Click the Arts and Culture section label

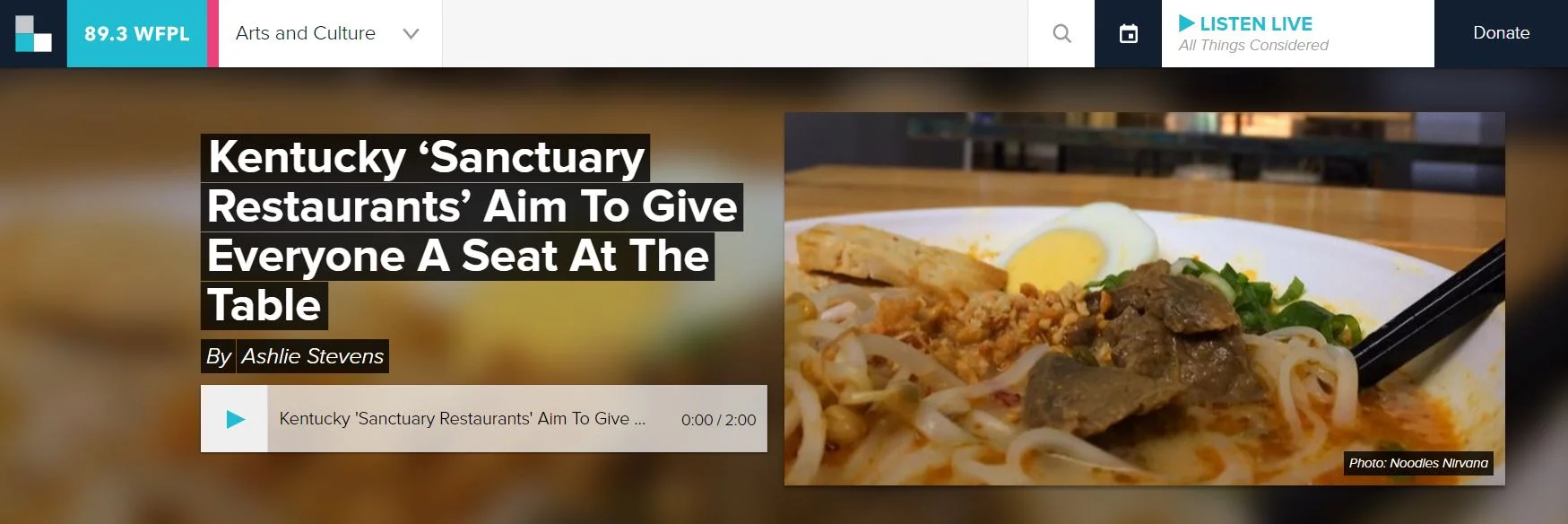point(306,33)
